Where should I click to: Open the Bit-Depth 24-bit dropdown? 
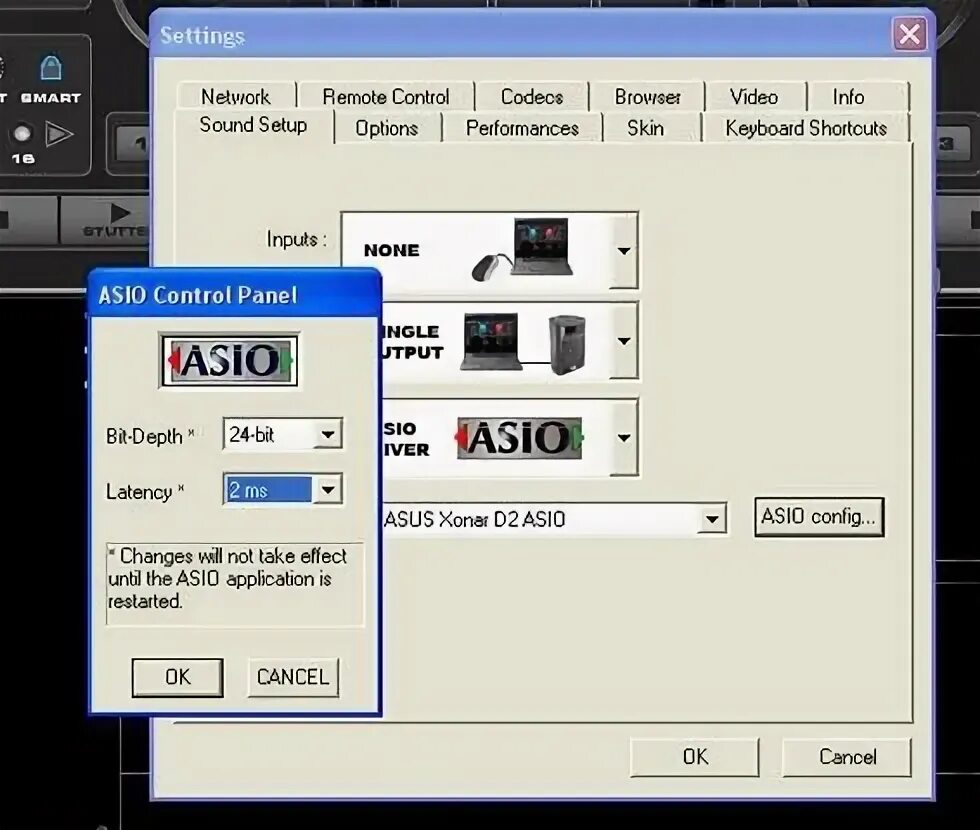[328, 434]
